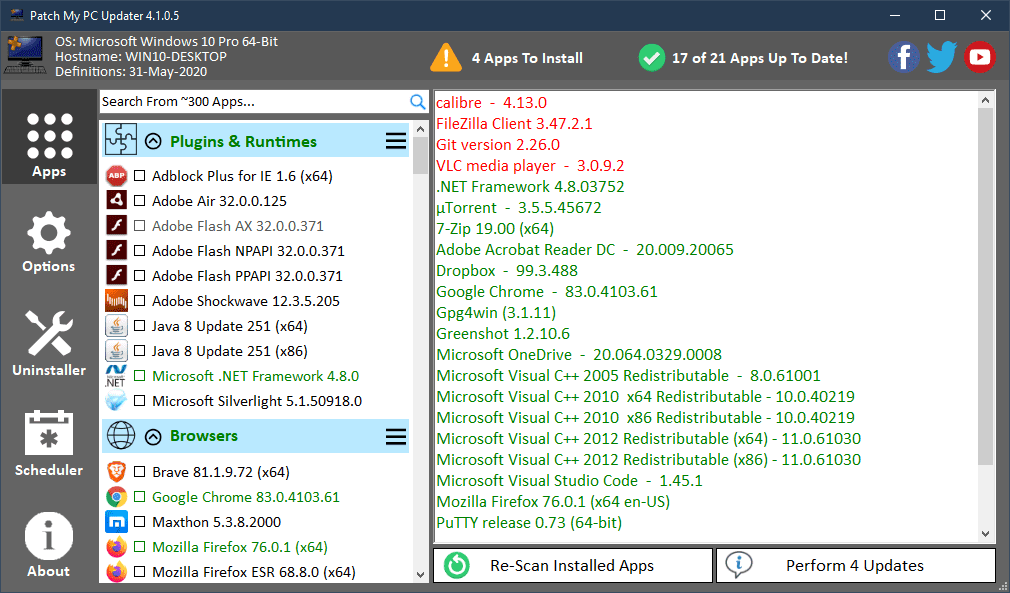Open the Facebook social icon
The image size is (1010, 593).
[903, 57]
